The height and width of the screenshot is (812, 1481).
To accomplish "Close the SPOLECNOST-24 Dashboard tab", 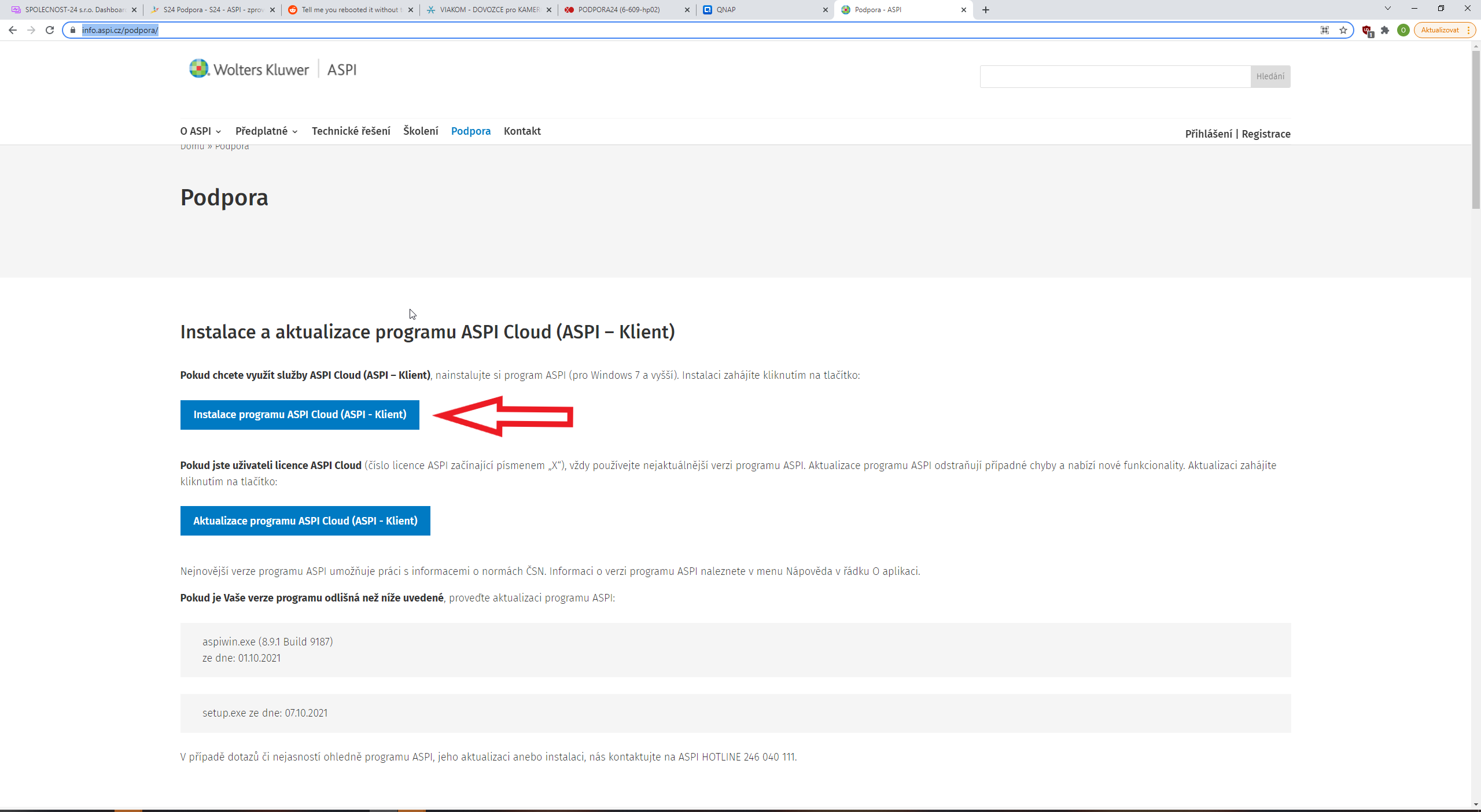I will point(134,10).
